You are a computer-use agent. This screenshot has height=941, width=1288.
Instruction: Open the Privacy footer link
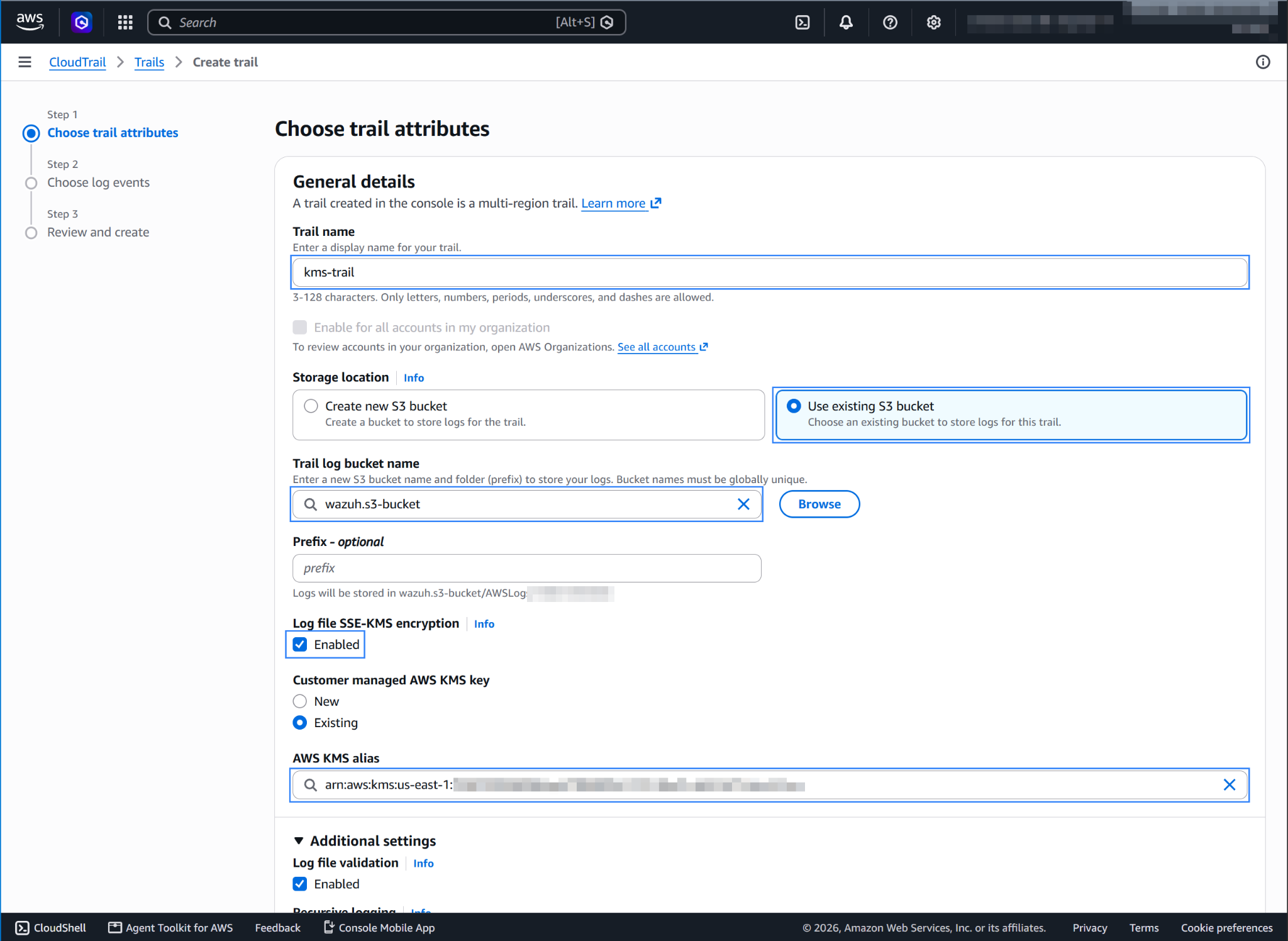[x=1089, y=927]
